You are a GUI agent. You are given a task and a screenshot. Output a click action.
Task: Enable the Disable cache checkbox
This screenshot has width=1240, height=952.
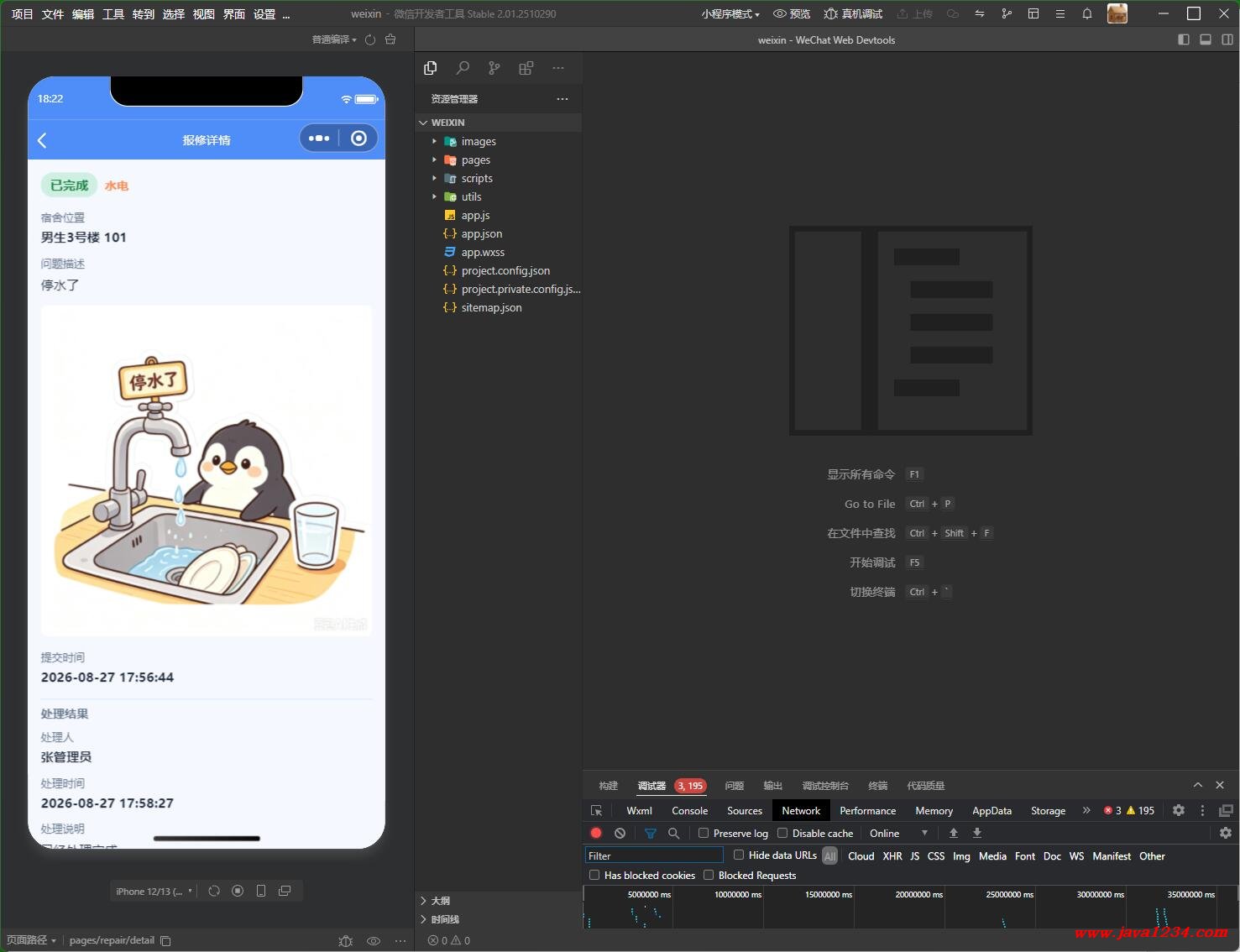click(x=782, y=833)
